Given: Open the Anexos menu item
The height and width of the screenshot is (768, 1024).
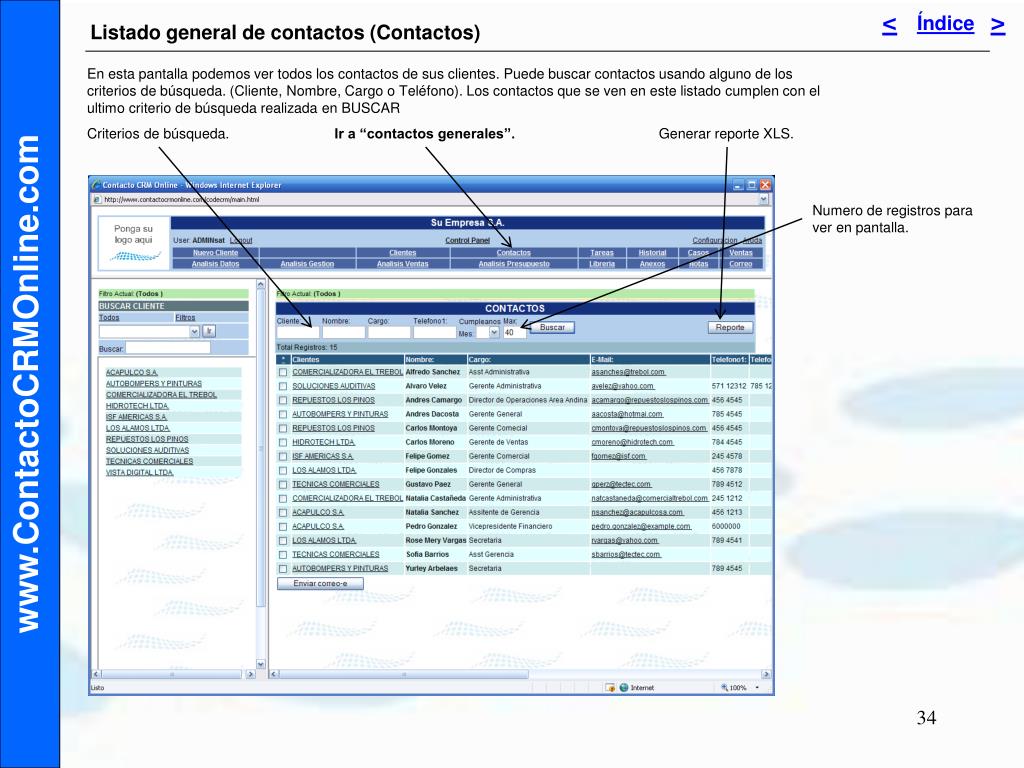Looking at the screenshot, I should [652, 264].
